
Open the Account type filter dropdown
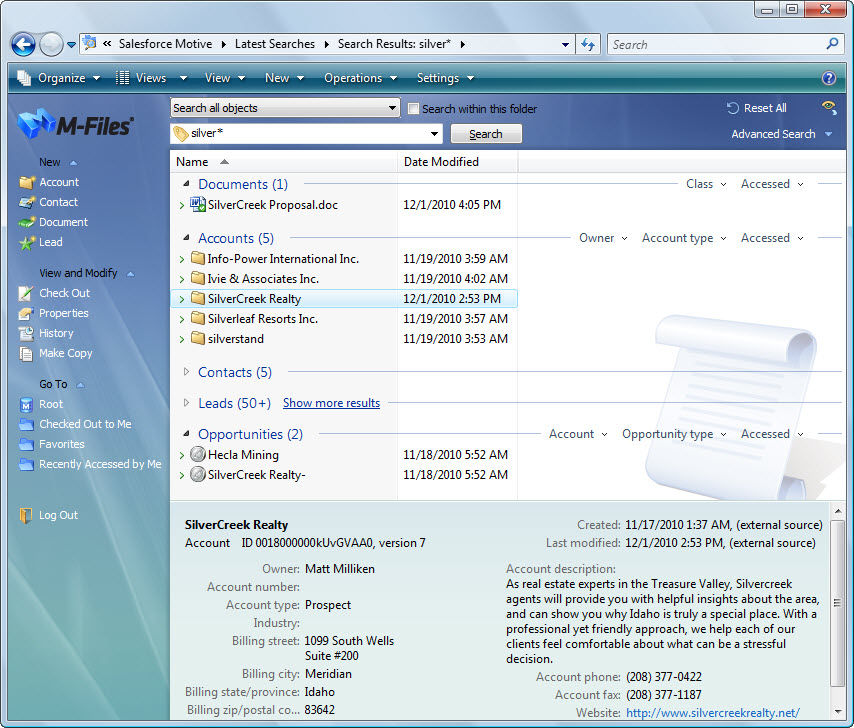tap(684, 238)
